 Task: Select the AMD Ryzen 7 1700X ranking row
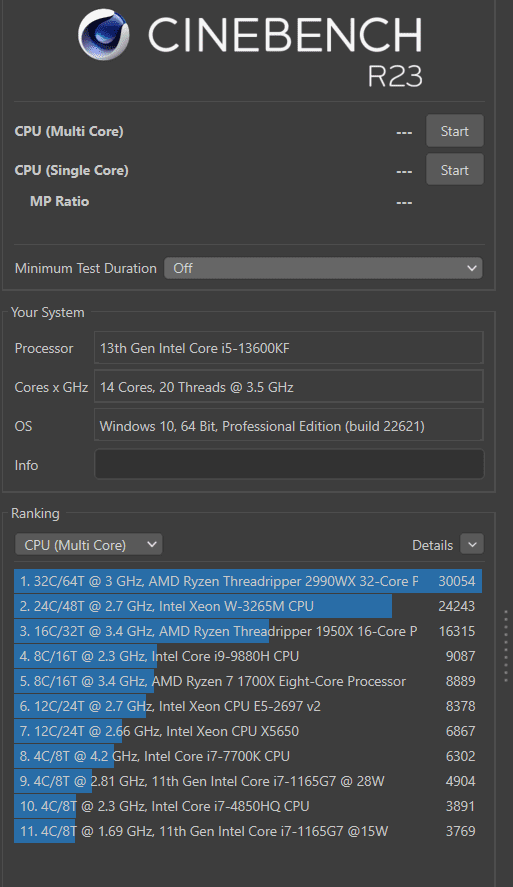point(248,681)
